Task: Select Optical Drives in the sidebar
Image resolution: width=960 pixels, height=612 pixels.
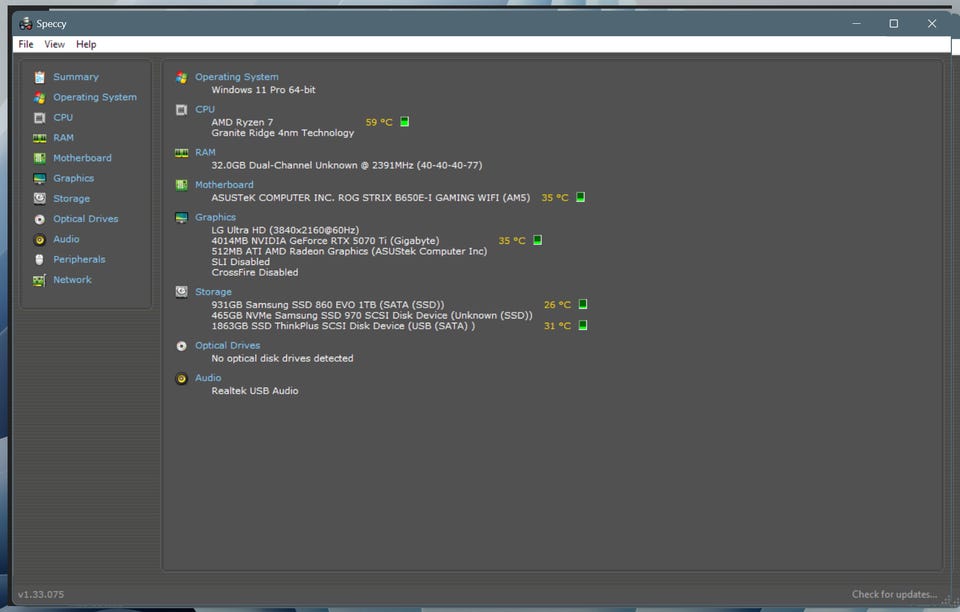Action: (86, 218)
